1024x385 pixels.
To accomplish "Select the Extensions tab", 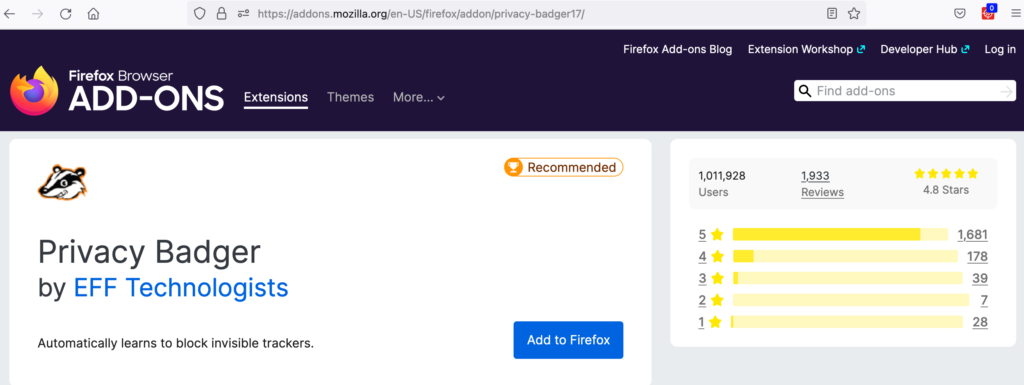I will [x=276, y=97].
